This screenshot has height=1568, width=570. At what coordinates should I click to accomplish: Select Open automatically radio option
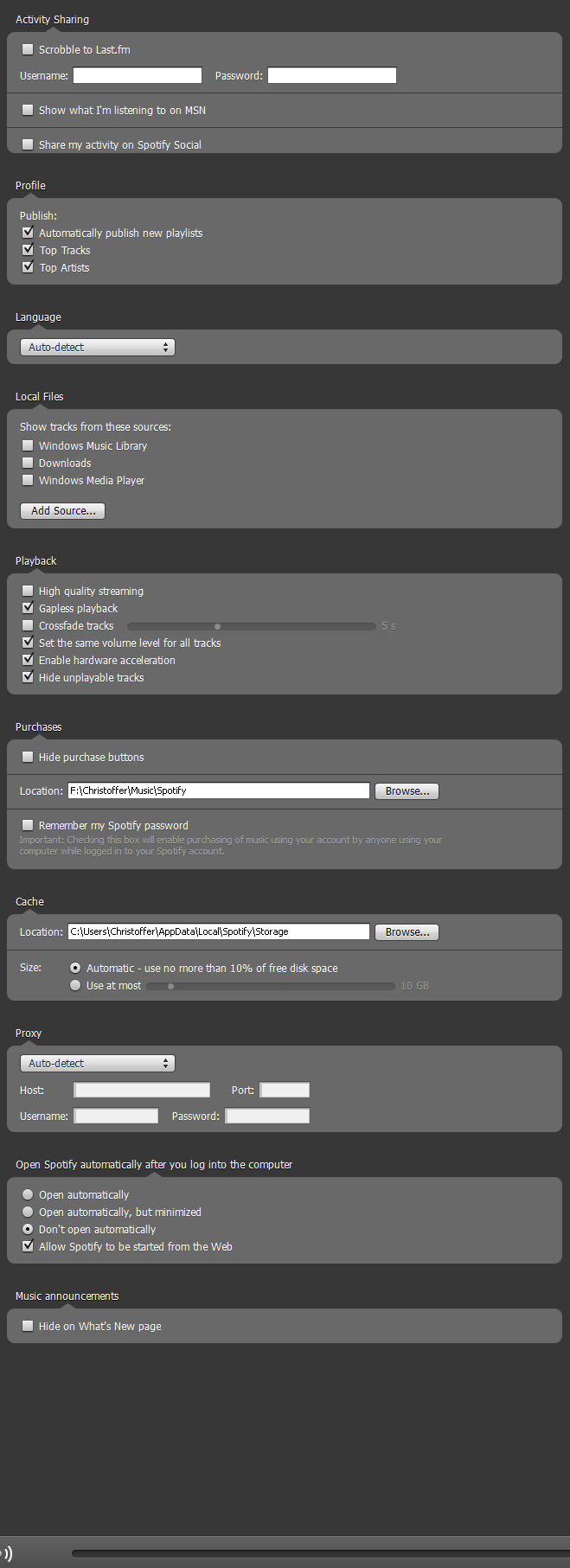tap(28, 1194)
